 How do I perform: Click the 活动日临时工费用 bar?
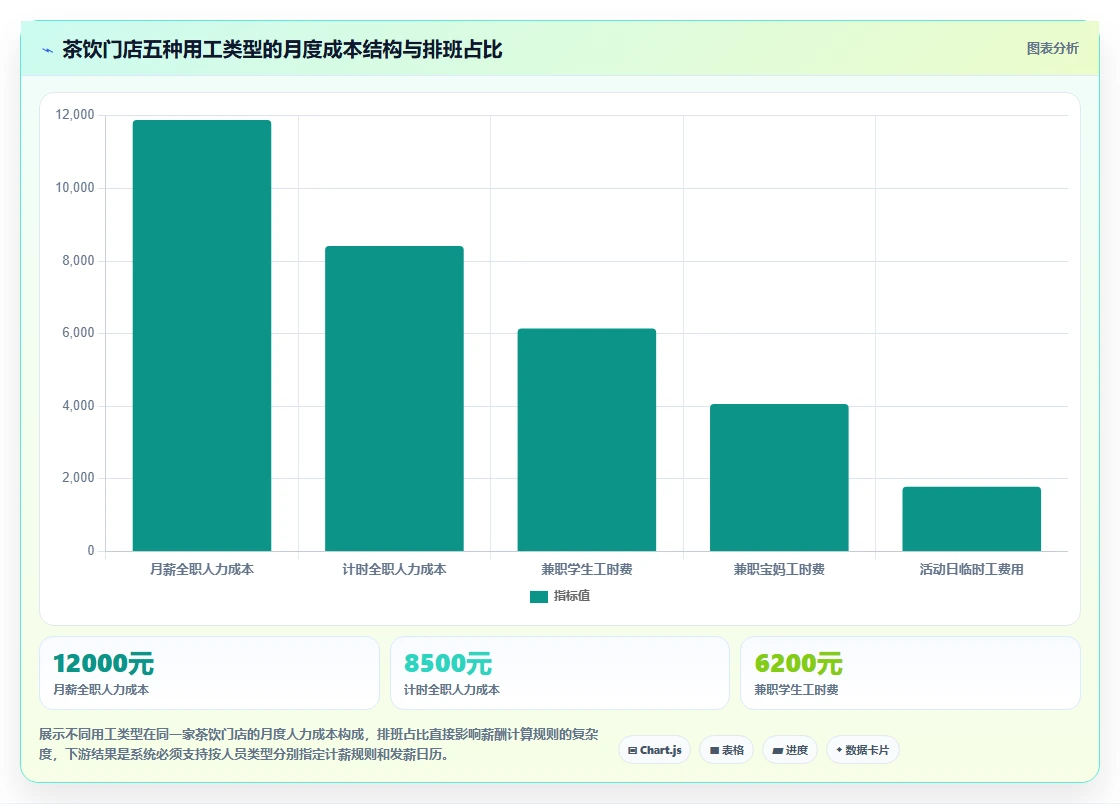tap(971, 519)
